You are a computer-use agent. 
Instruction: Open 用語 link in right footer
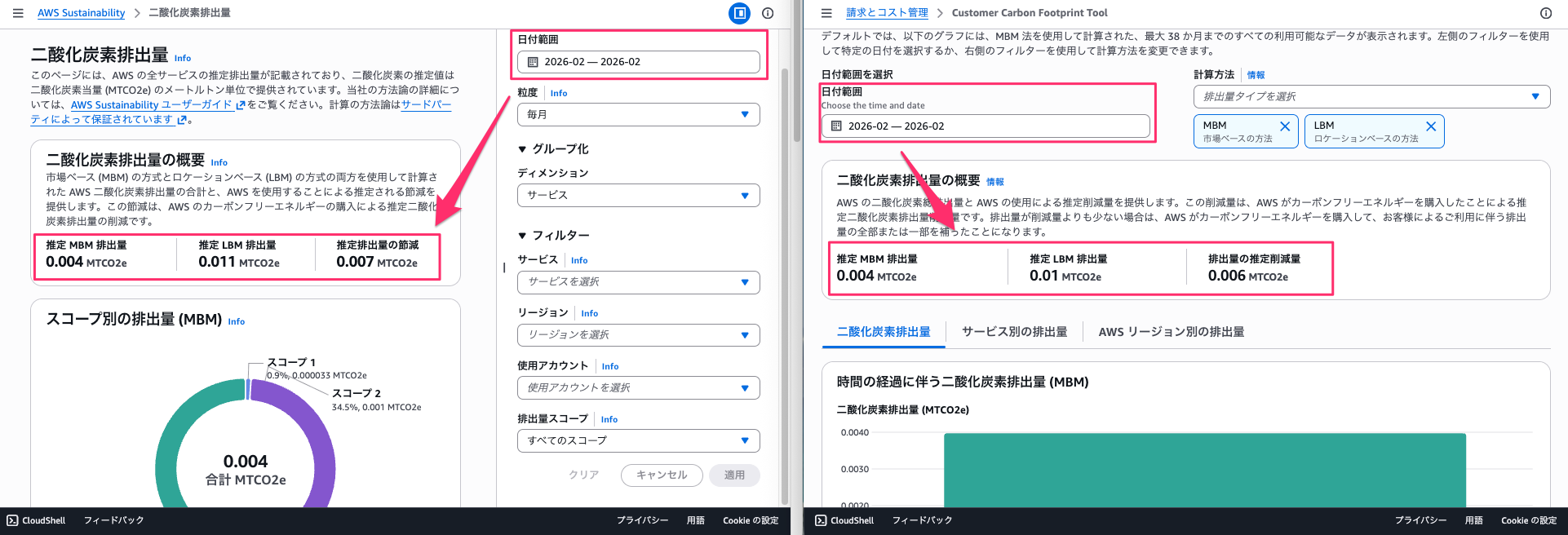(x=1474, y=520)
